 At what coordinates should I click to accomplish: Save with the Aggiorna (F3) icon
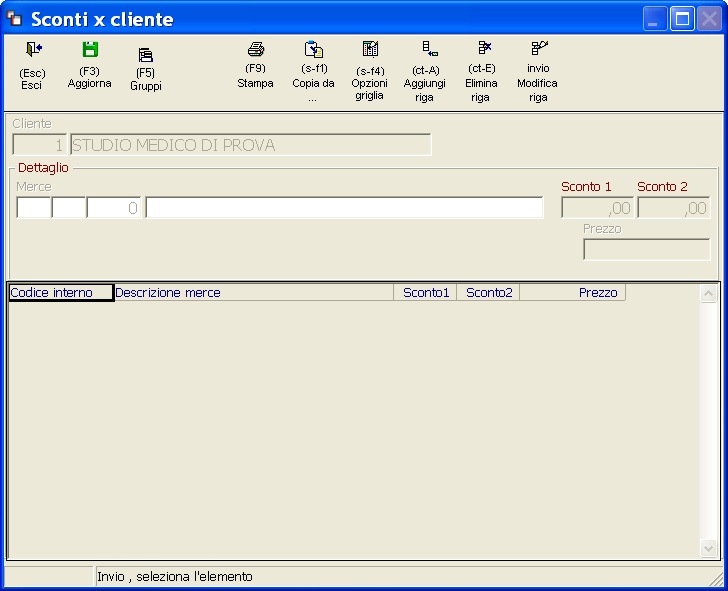coord(90,49)
